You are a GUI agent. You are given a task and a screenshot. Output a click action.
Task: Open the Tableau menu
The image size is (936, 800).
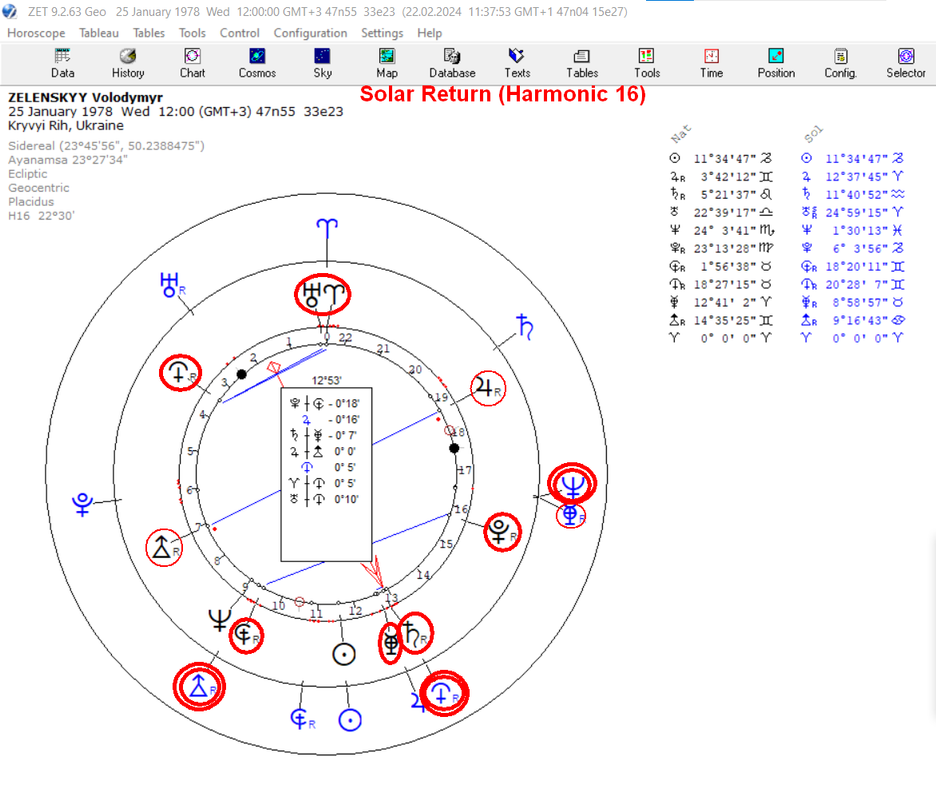(x=99, y=33)
